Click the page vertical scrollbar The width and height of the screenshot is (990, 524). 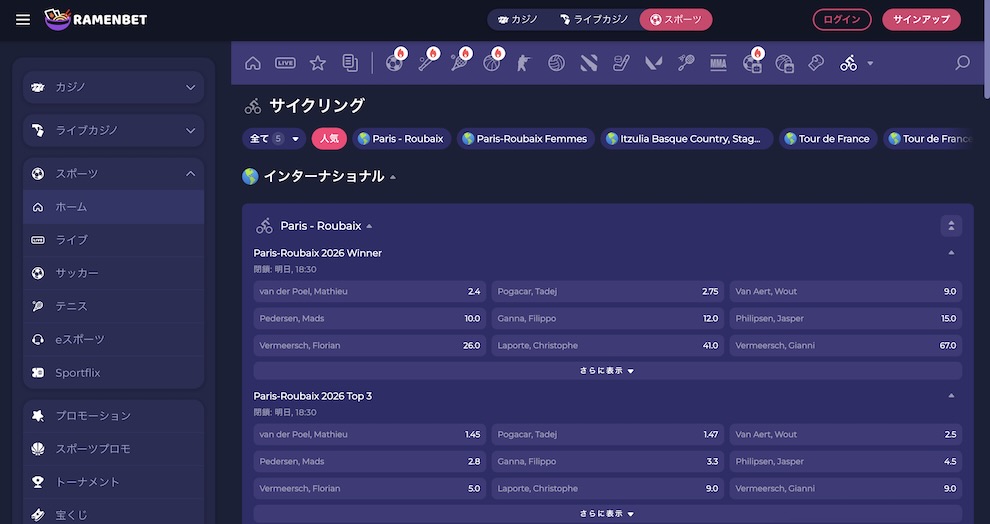tap(986, 49)
